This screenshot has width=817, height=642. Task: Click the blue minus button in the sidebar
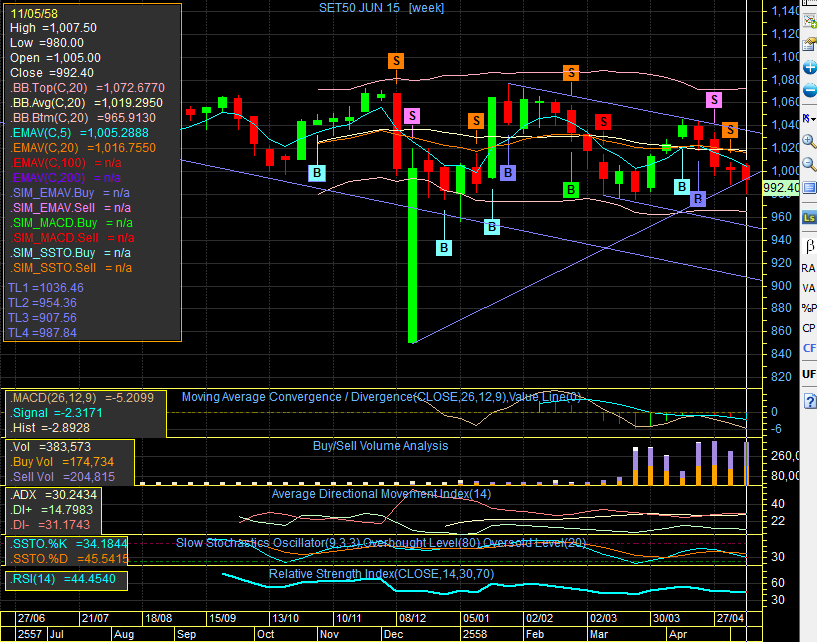click(810, 91)
